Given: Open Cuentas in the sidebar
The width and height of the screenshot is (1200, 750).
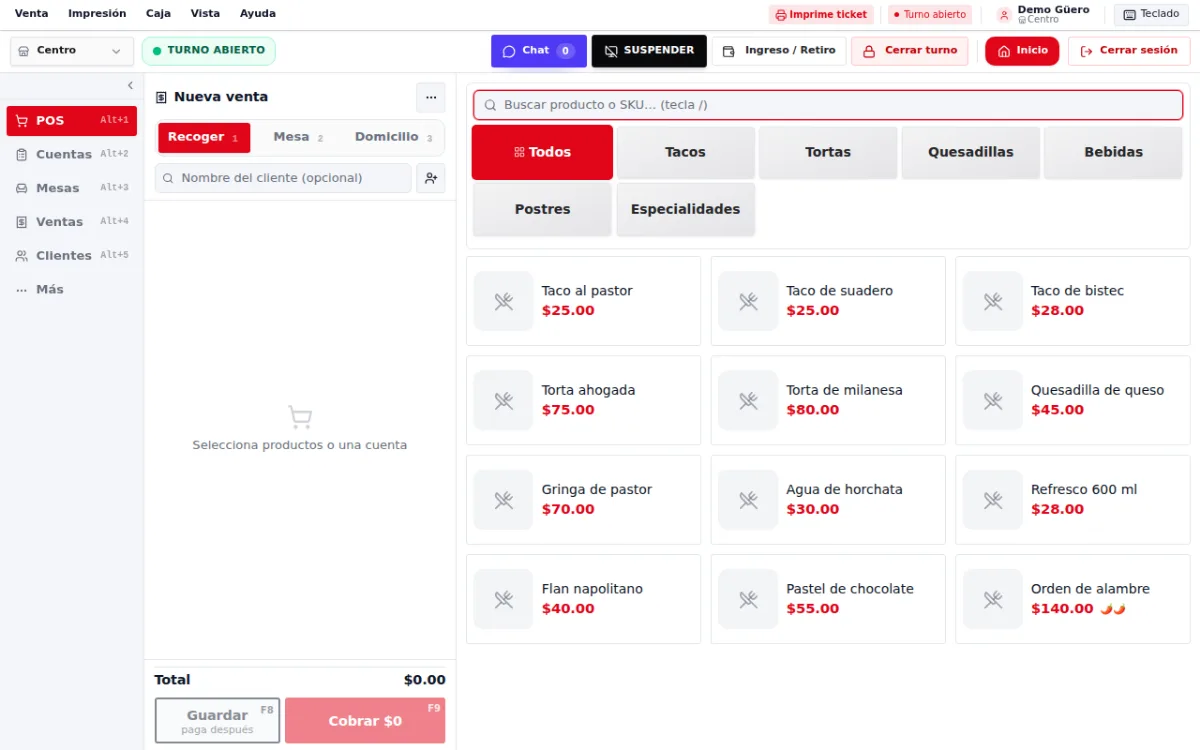Looking at the screenshot, I should [x=72, y=155].
